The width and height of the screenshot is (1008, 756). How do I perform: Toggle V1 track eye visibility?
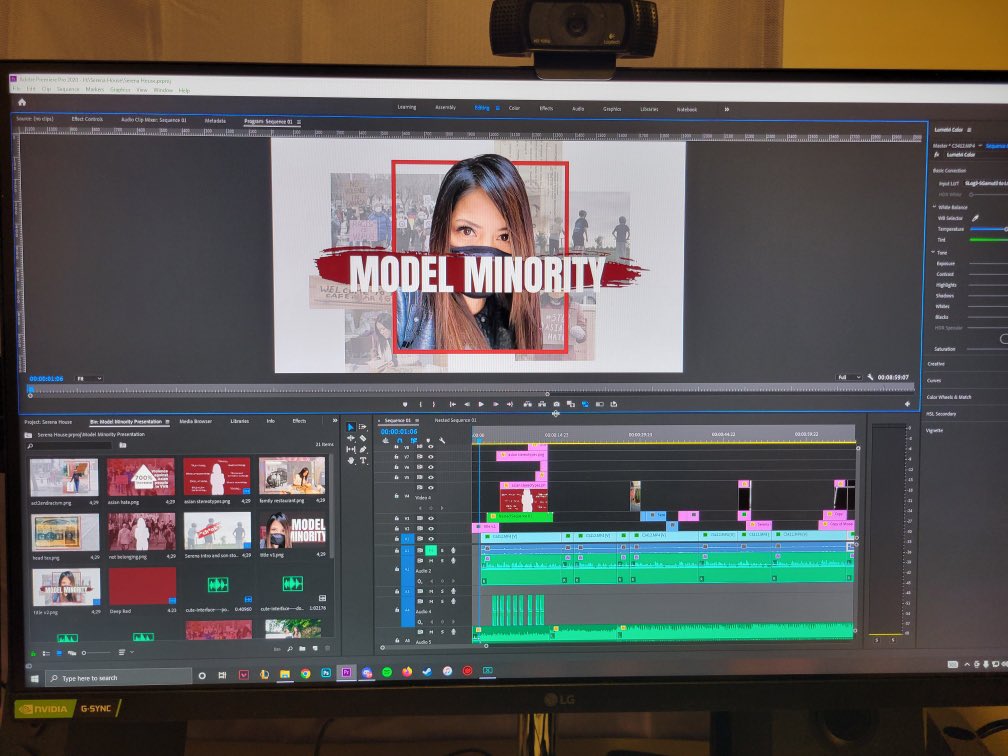pos(431,539)
